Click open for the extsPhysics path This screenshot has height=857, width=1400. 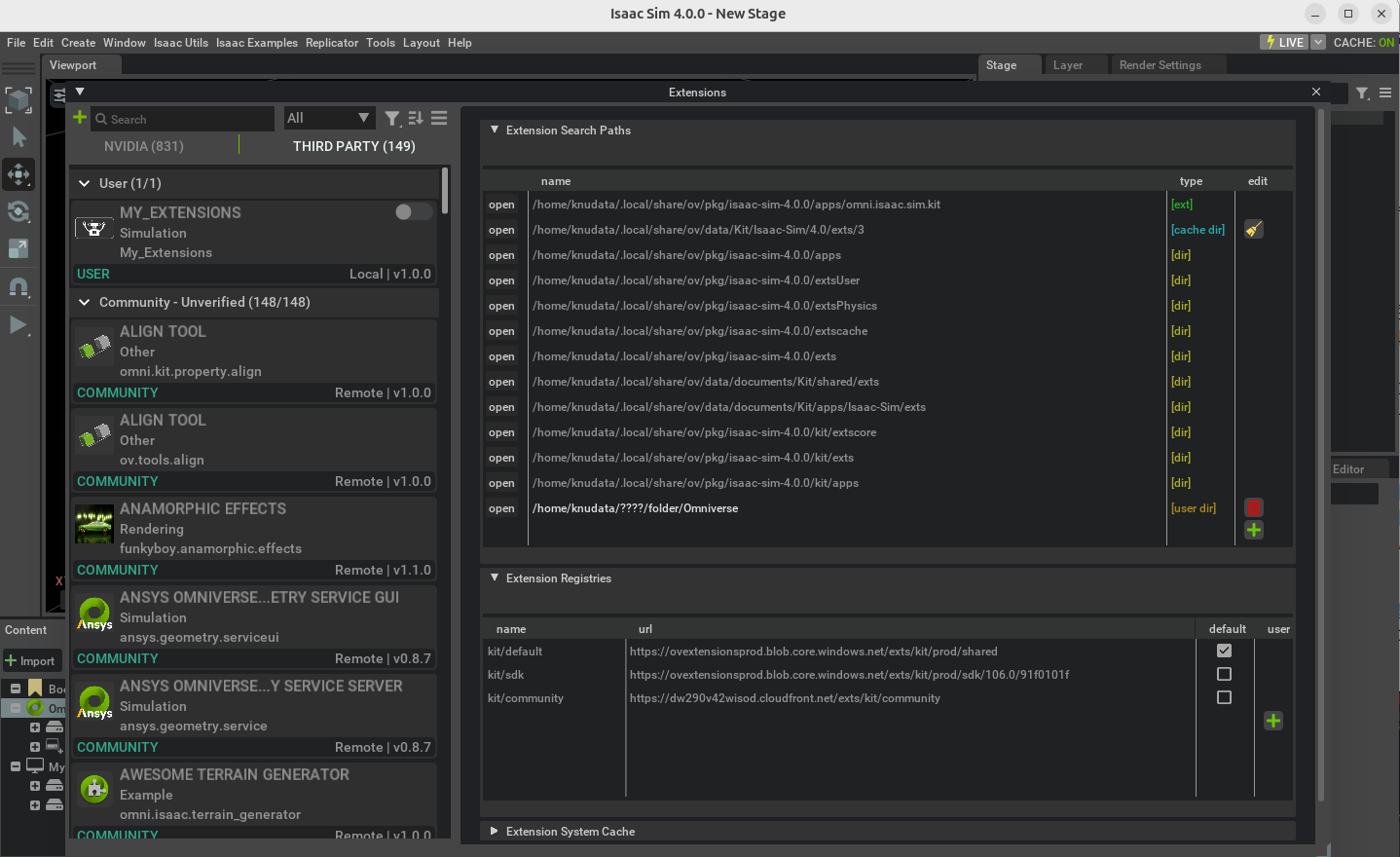click(x=502, y=306)
